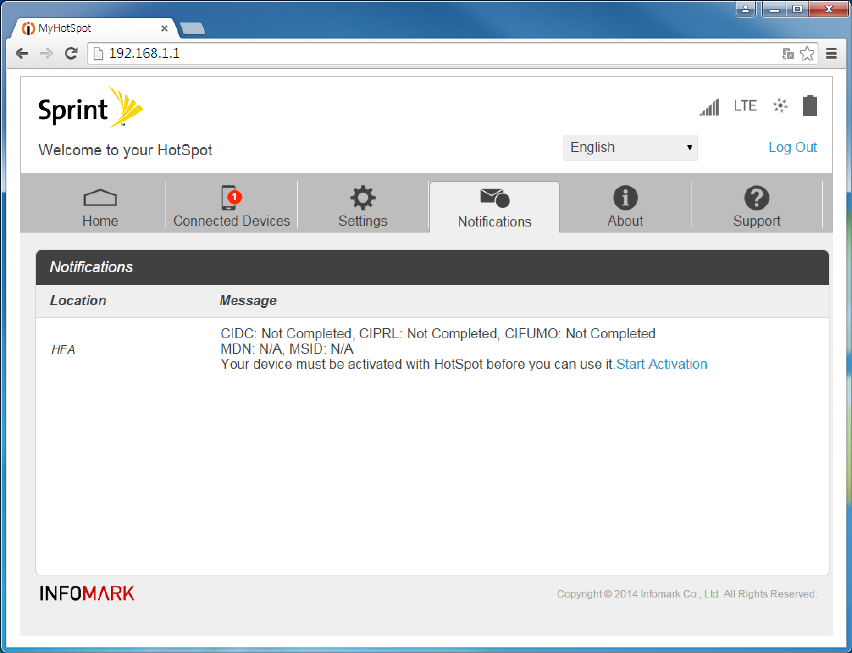Viewport: 852px width, 653px height.
Task: Open the English language dropdown
Action: 630,148
